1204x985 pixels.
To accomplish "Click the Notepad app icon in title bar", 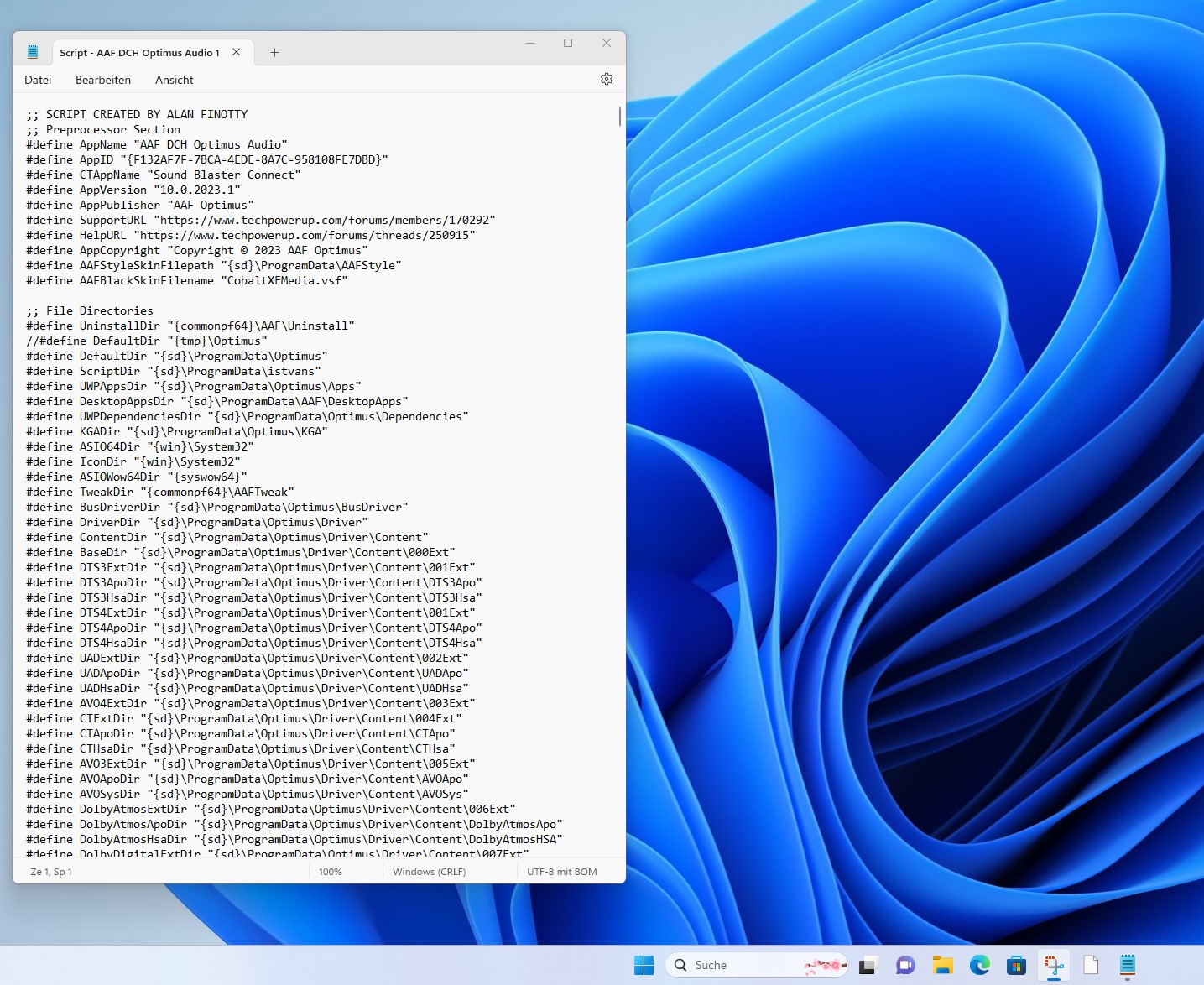I will [33, 52].
